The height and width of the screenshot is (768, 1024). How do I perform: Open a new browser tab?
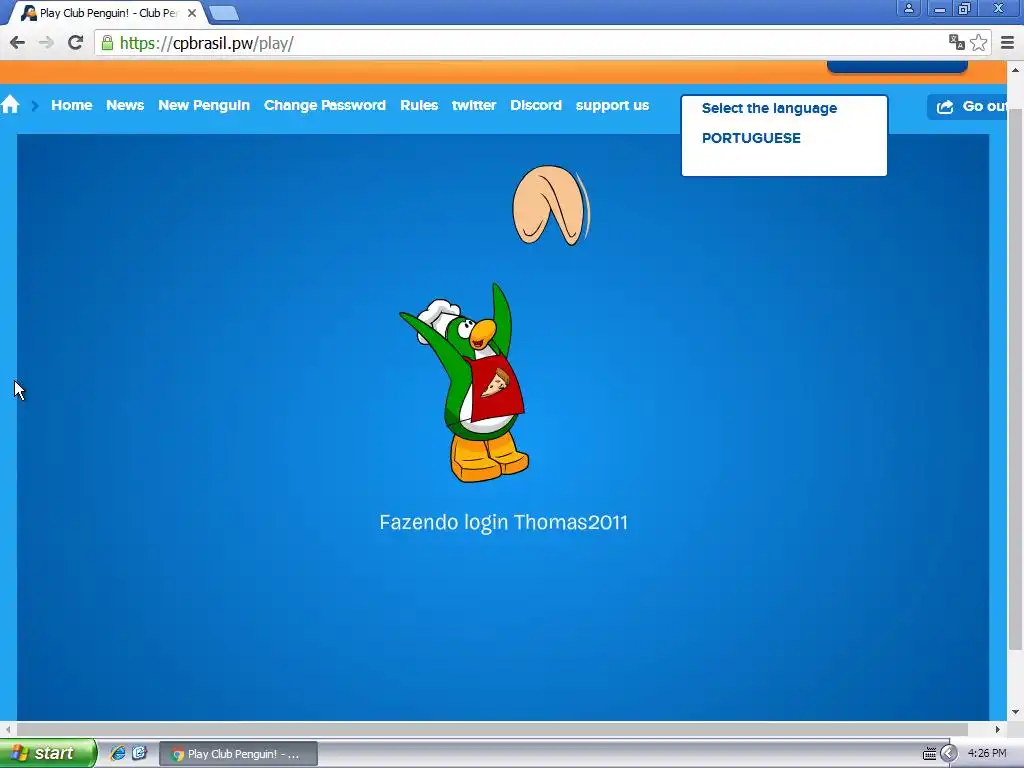(x=224, y=13)
